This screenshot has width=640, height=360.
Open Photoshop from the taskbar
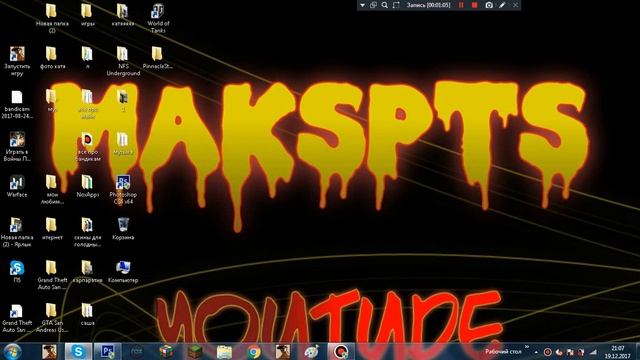coord(107,351)
